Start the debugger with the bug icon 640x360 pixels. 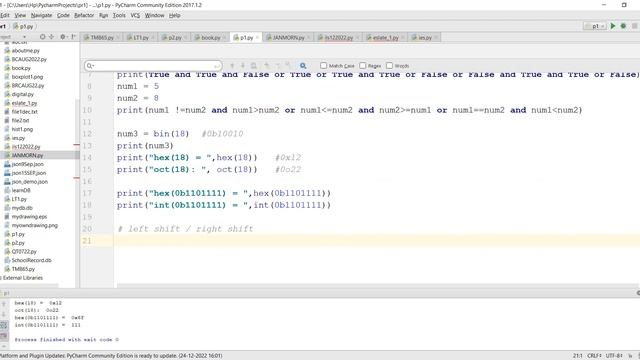pos(623,26)
